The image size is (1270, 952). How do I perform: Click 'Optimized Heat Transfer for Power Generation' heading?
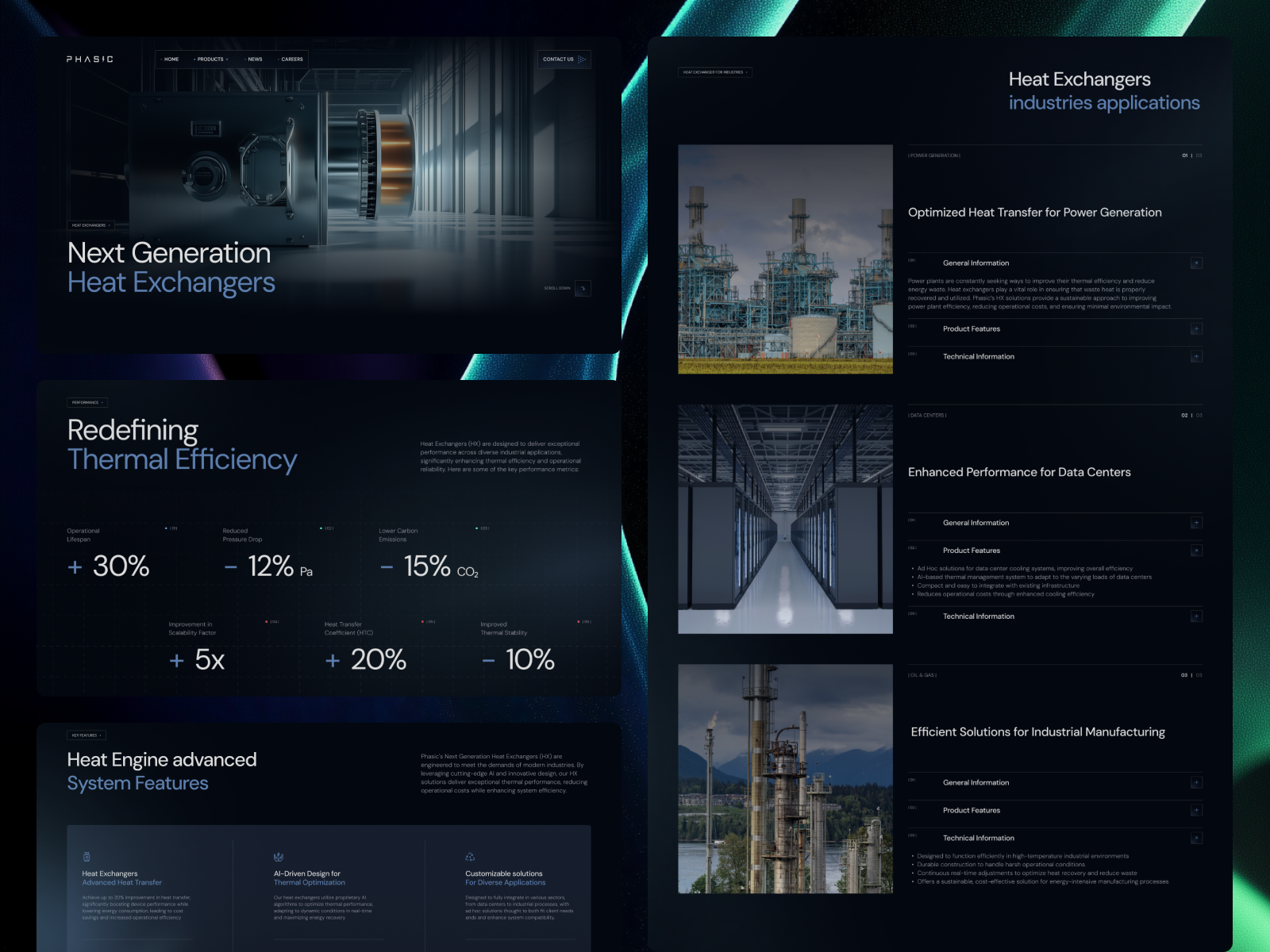pos(1035,213)
